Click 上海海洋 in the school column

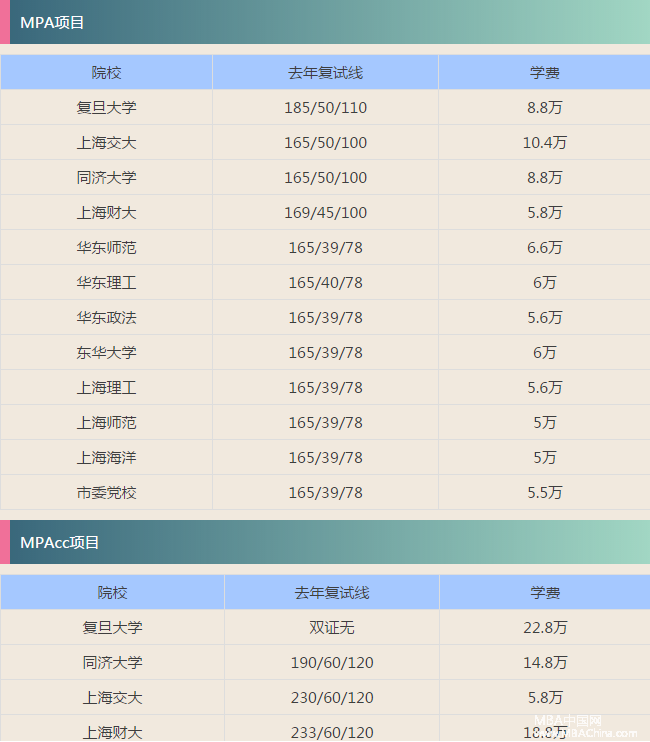pyautogui.click(x=106, y=458)
